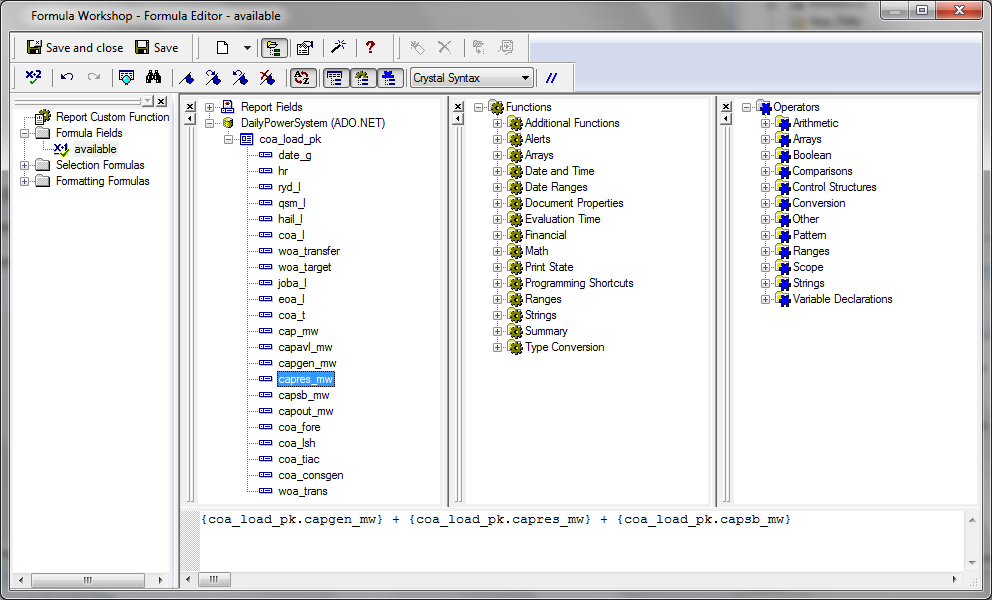Viewport: 992px width, 600px height.
Task: Collapse the coa_load_pk table
Action: 228,139
